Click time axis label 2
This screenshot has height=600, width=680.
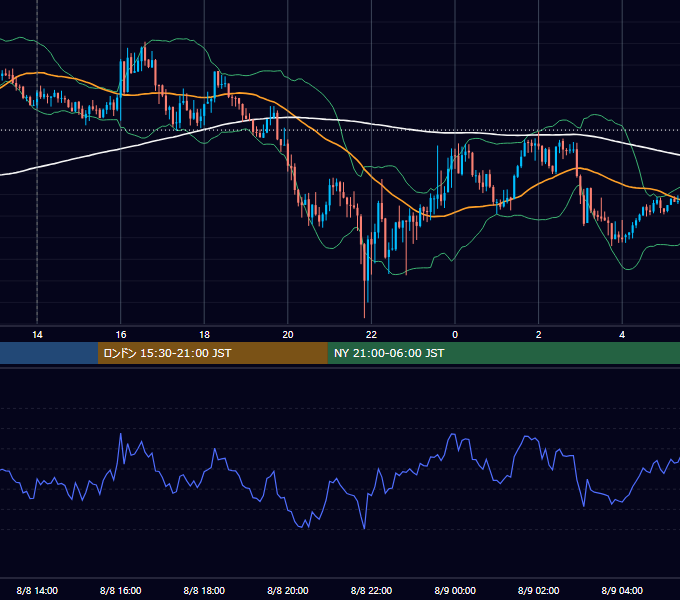[539, 335]
